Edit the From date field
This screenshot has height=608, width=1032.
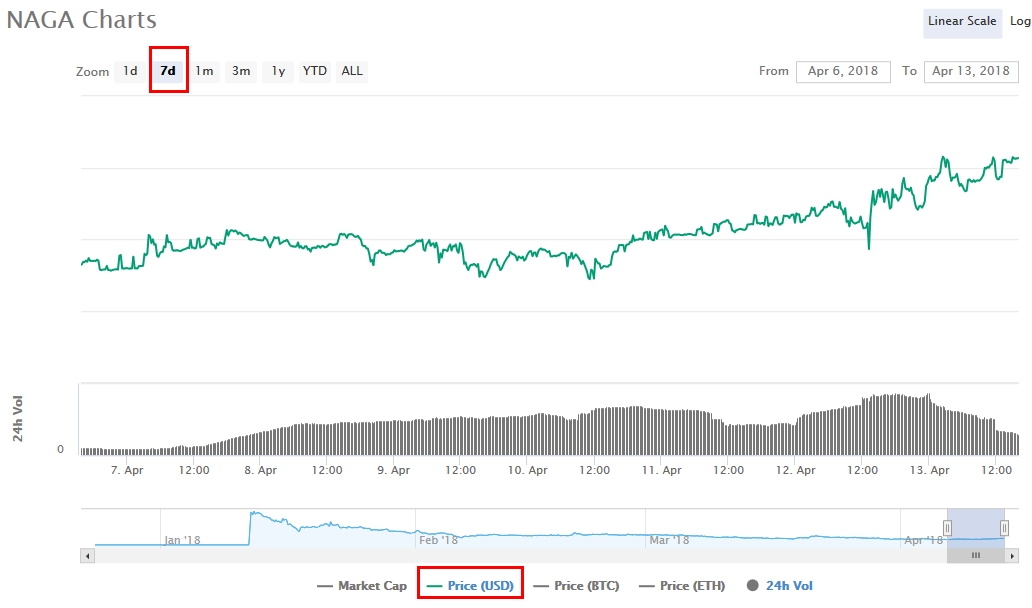pos(843,71)
